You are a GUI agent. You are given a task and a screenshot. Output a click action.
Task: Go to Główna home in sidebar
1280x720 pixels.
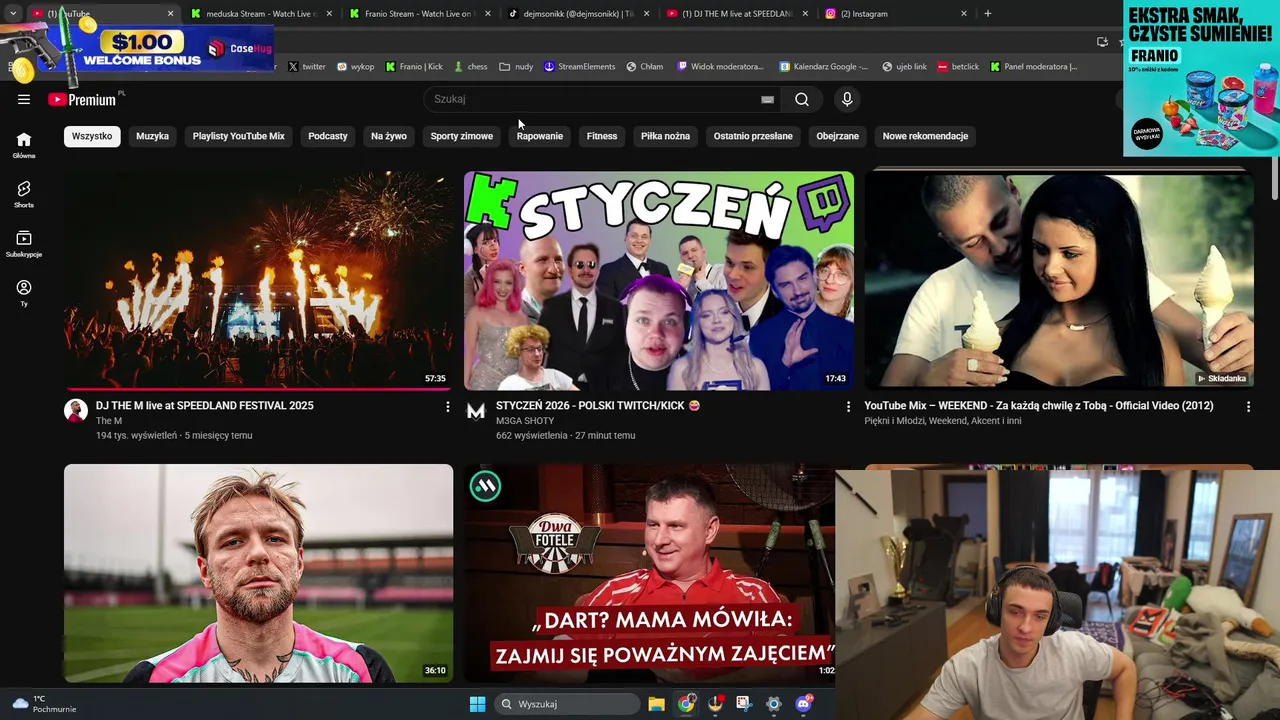[x=24, y=145]
